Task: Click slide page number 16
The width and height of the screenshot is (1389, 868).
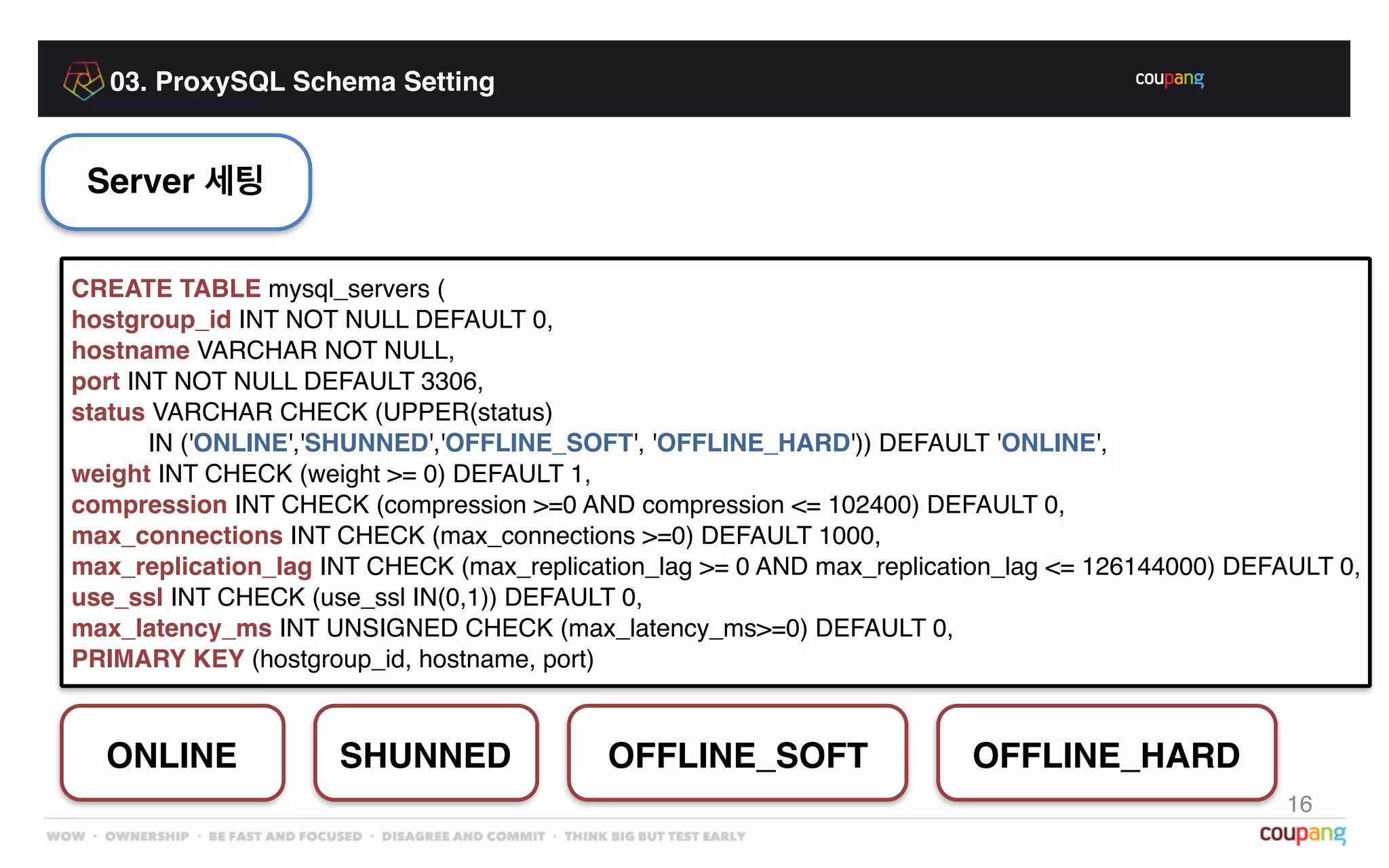Action: point(1299,804)
